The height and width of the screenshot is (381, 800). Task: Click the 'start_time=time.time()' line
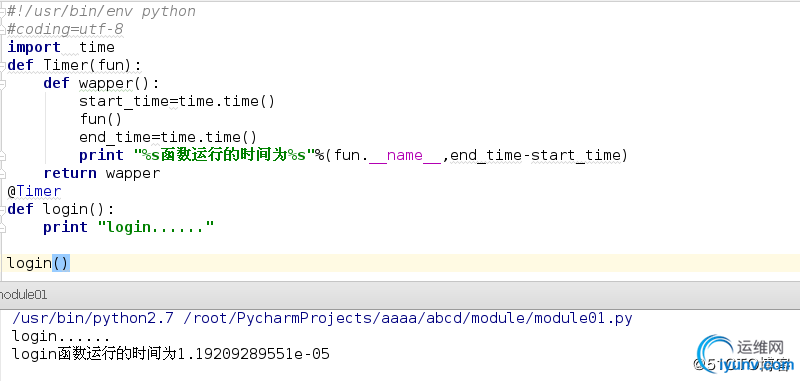tap(177, 101)
